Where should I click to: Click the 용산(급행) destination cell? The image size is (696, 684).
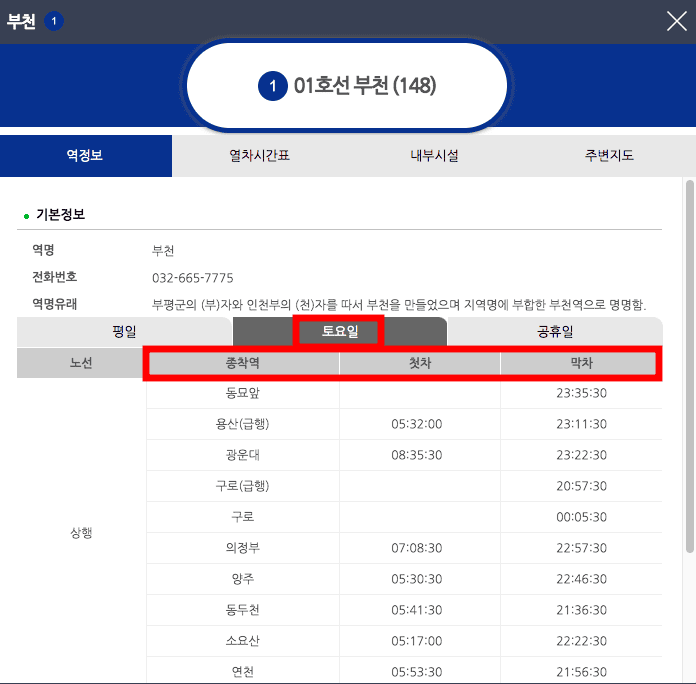click(x=243, y=424)
